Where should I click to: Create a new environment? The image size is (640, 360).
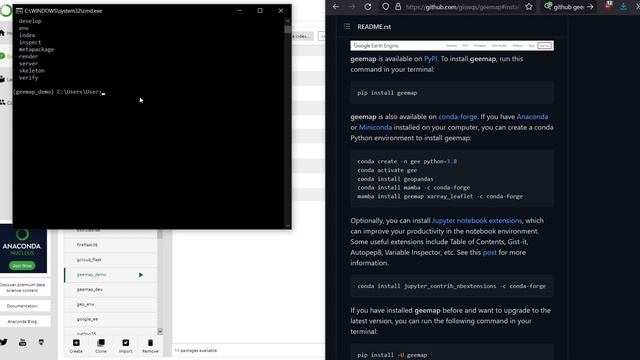pyautogui.click(x=76, y=346)
